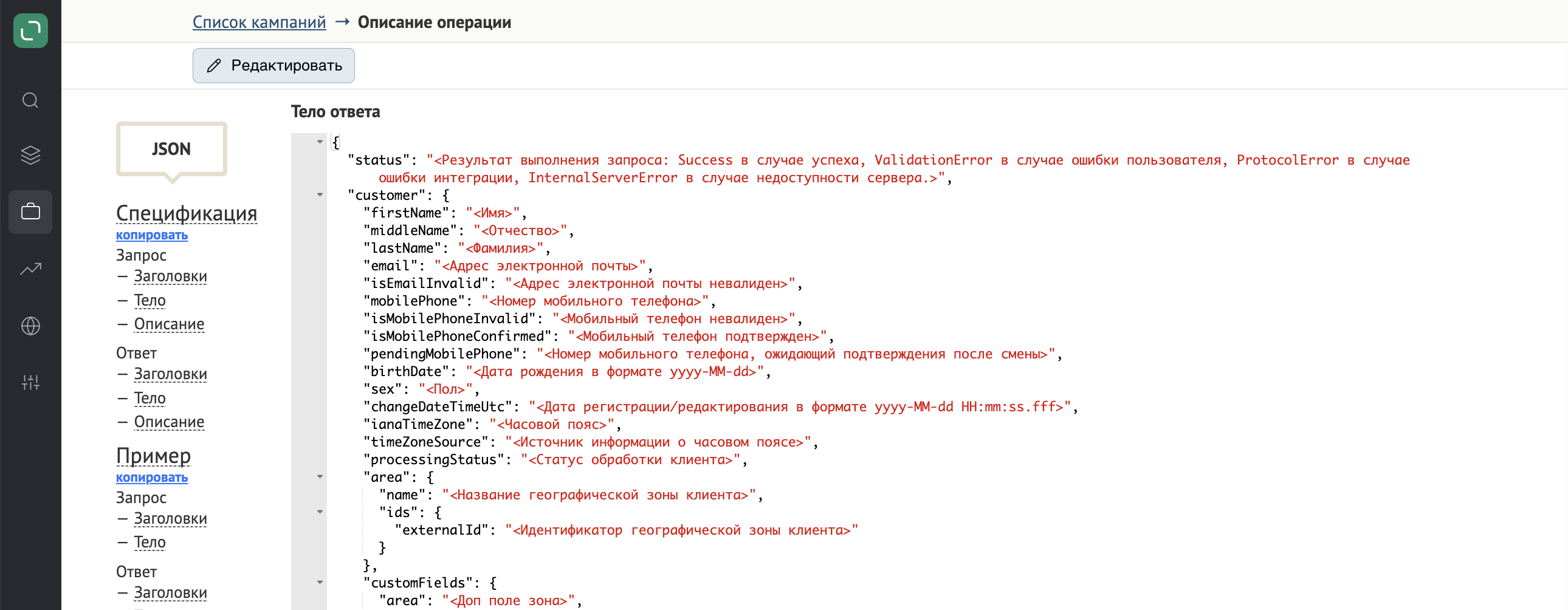This screenshot has height=610, width=1568.
Task: Click the "lastName" line in response body
Action: (456, 248)
